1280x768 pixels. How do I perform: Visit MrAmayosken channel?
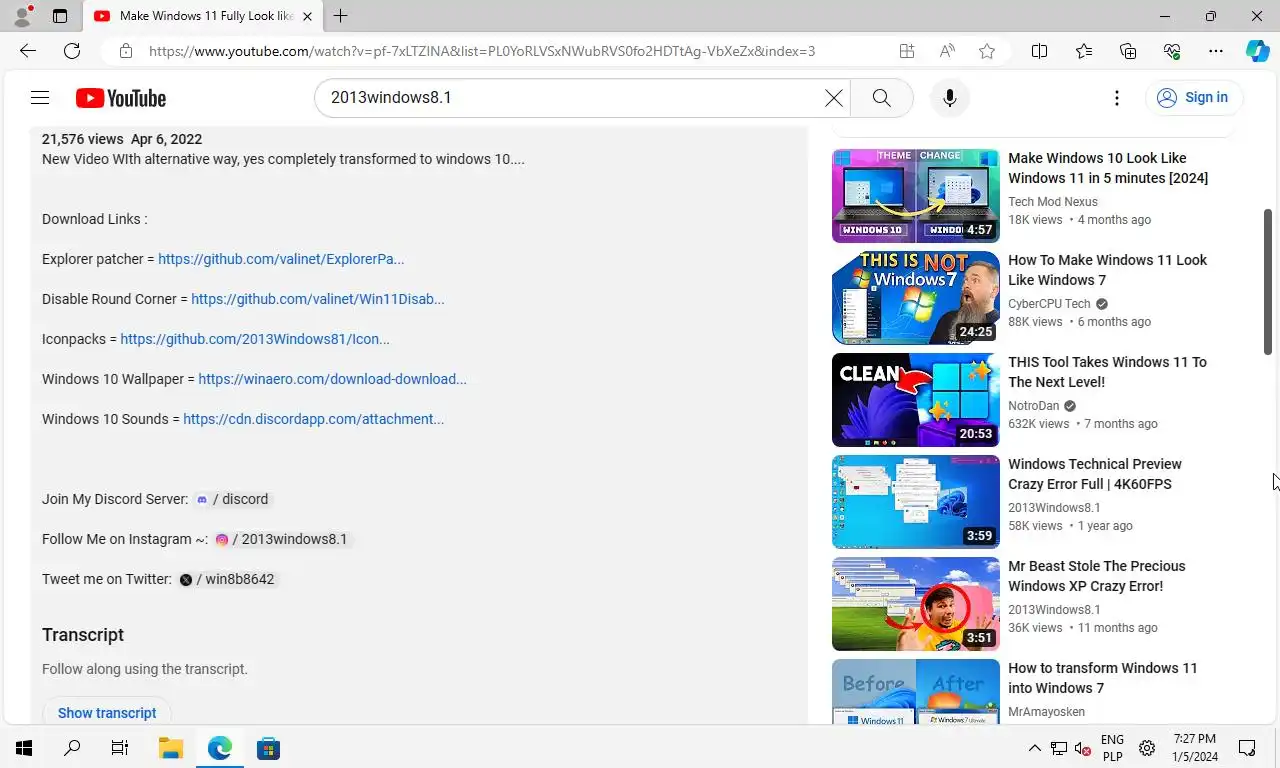point(1046,712)
